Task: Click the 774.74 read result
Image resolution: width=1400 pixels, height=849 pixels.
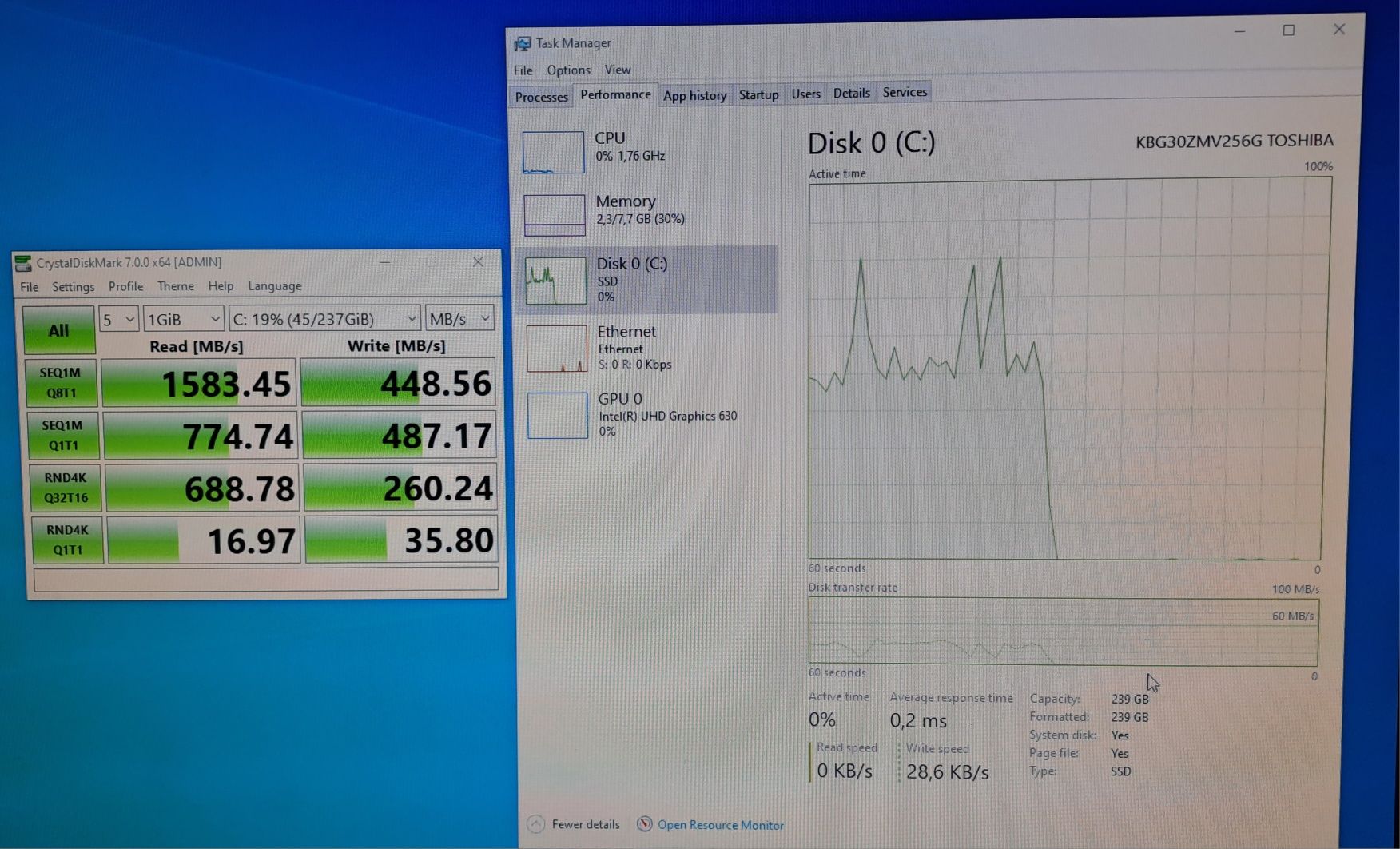Action: (x=201, y=436)
